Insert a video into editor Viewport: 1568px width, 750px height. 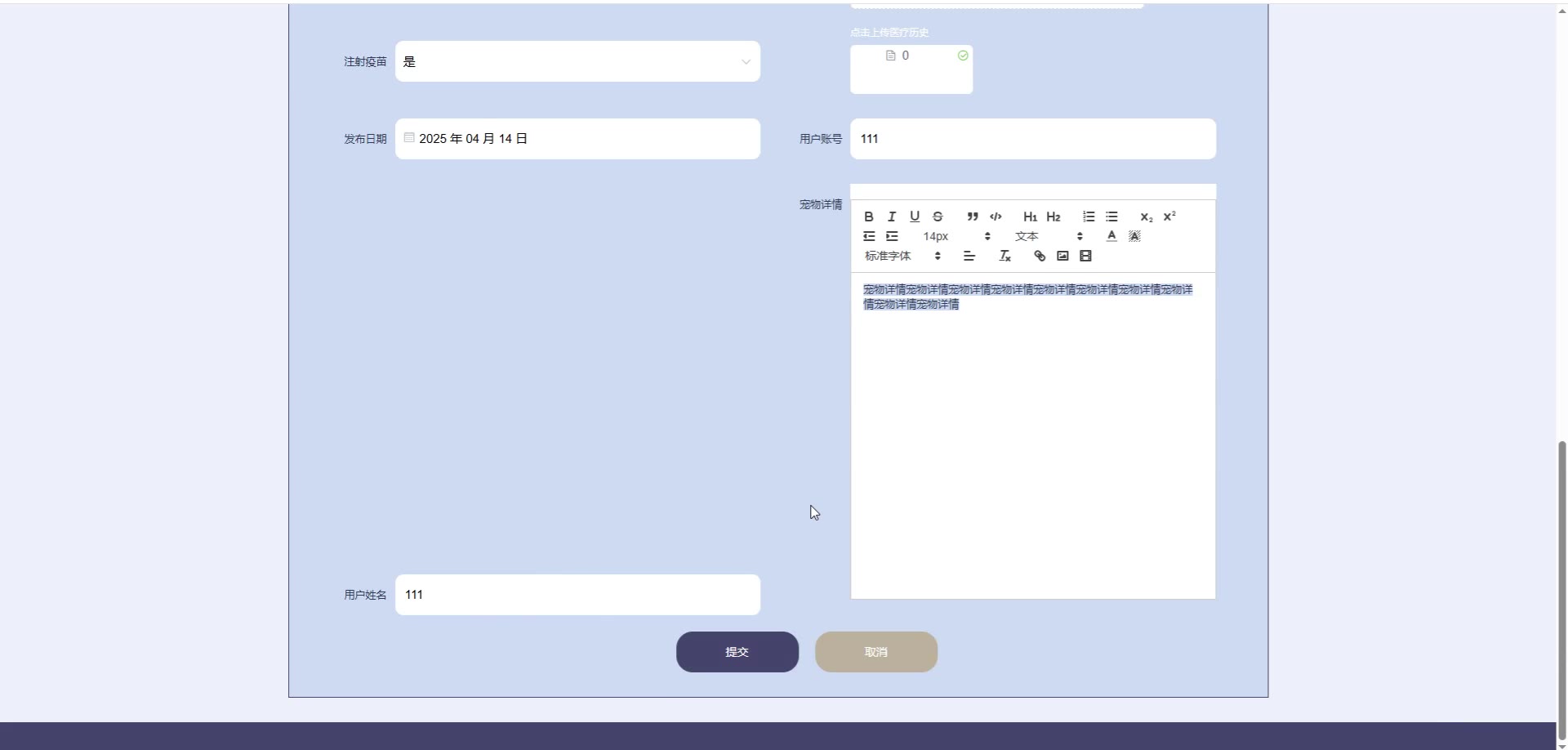coord(1085,256)
